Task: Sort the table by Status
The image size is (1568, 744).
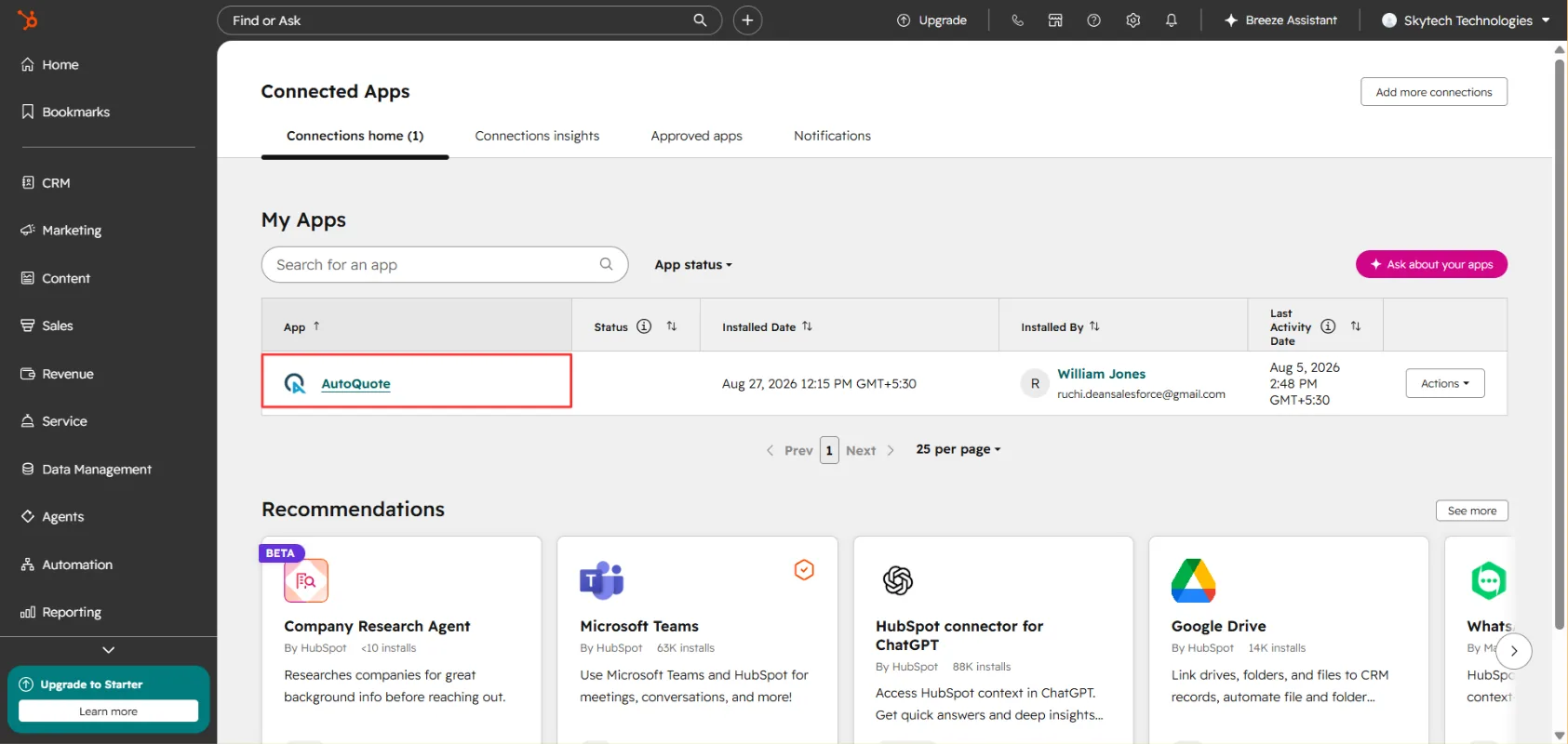Action: tap(672, 326)
